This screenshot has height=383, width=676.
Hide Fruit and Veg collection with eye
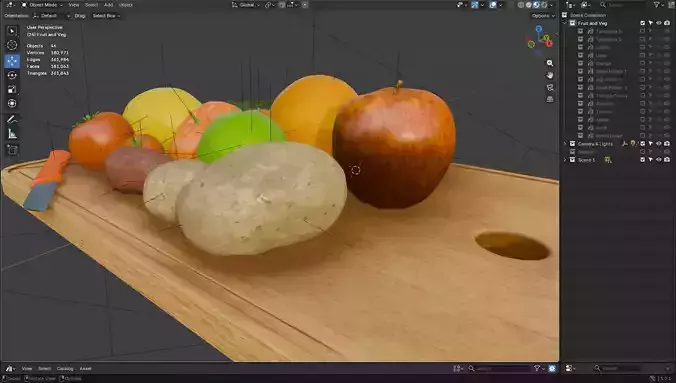(659, 23)
